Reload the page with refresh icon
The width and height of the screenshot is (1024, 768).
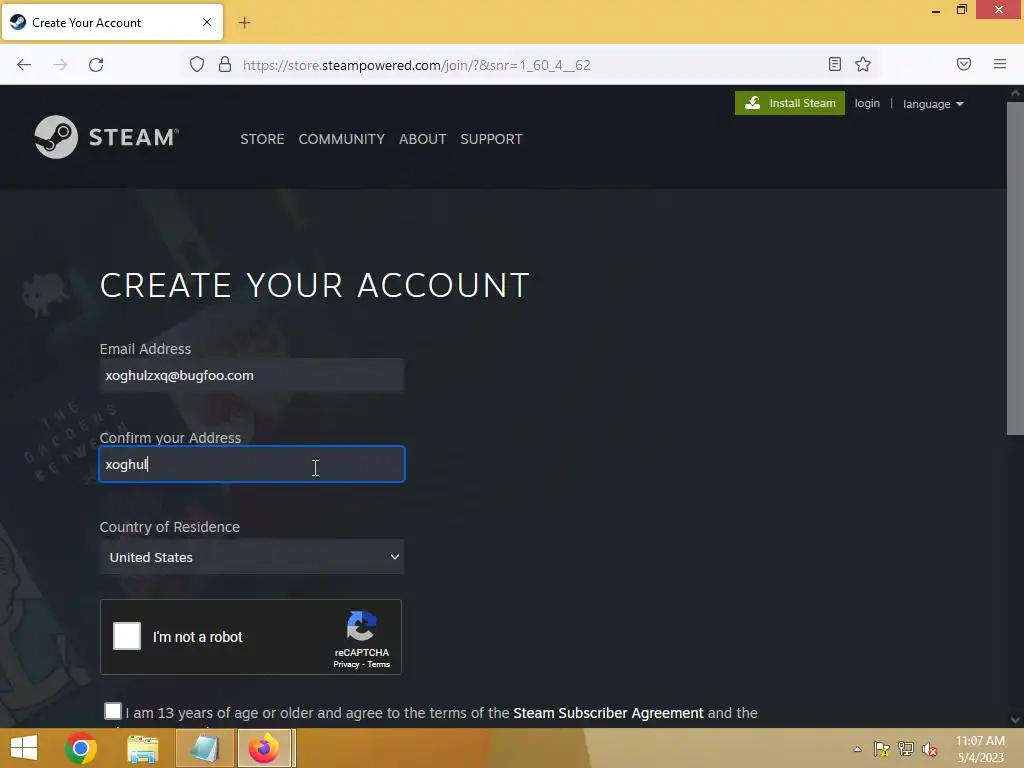coord(96,65)
